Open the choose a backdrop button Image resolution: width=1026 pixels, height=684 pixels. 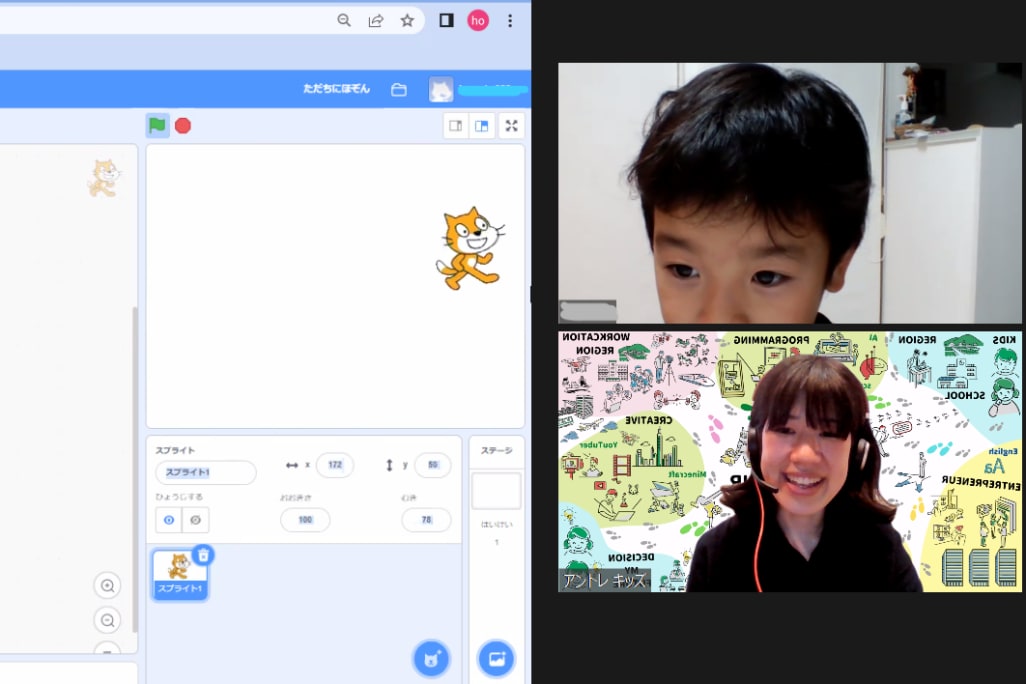coord(496,658)
